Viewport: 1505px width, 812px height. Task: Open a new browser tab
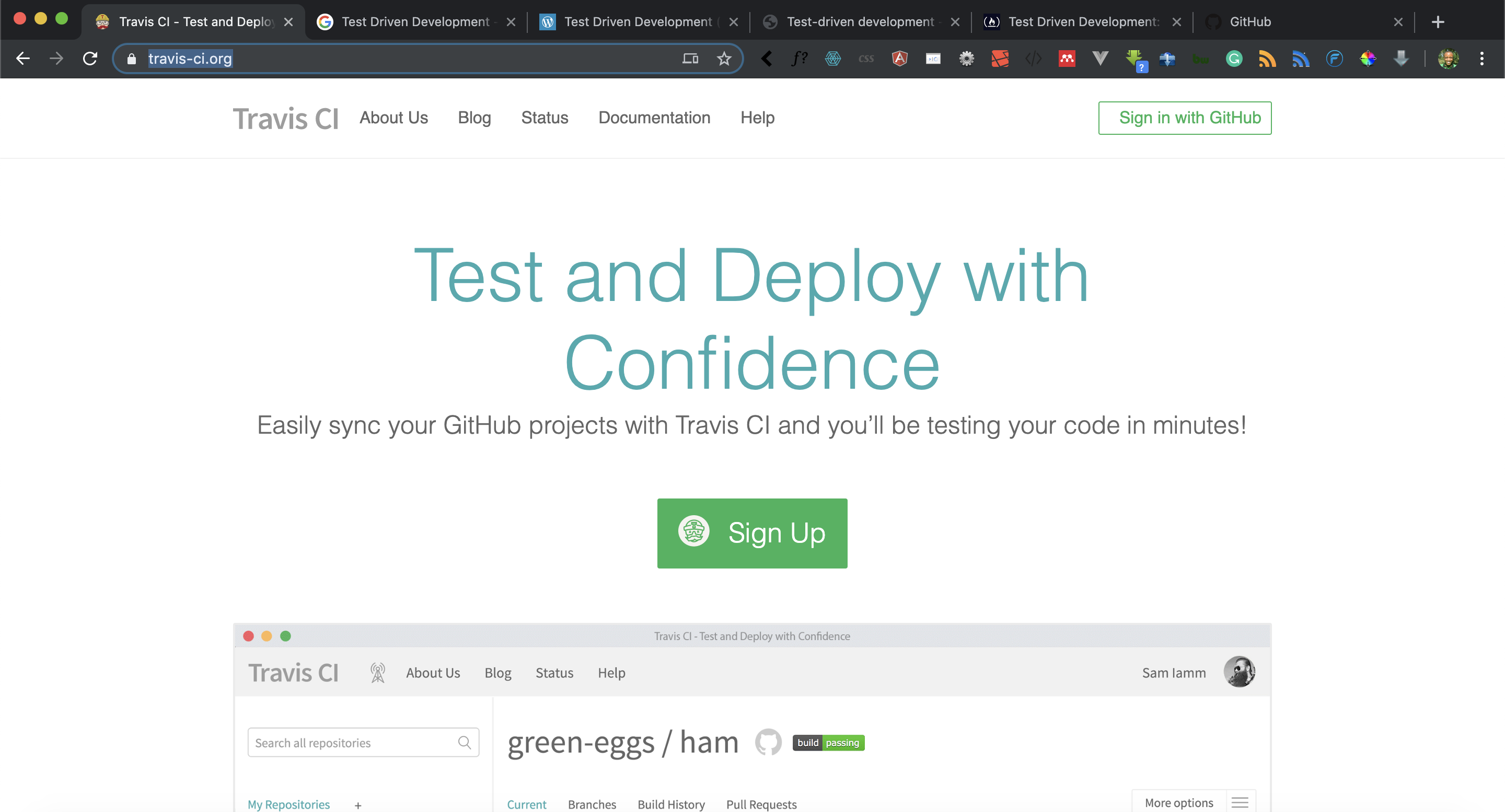coord(1438,21)
